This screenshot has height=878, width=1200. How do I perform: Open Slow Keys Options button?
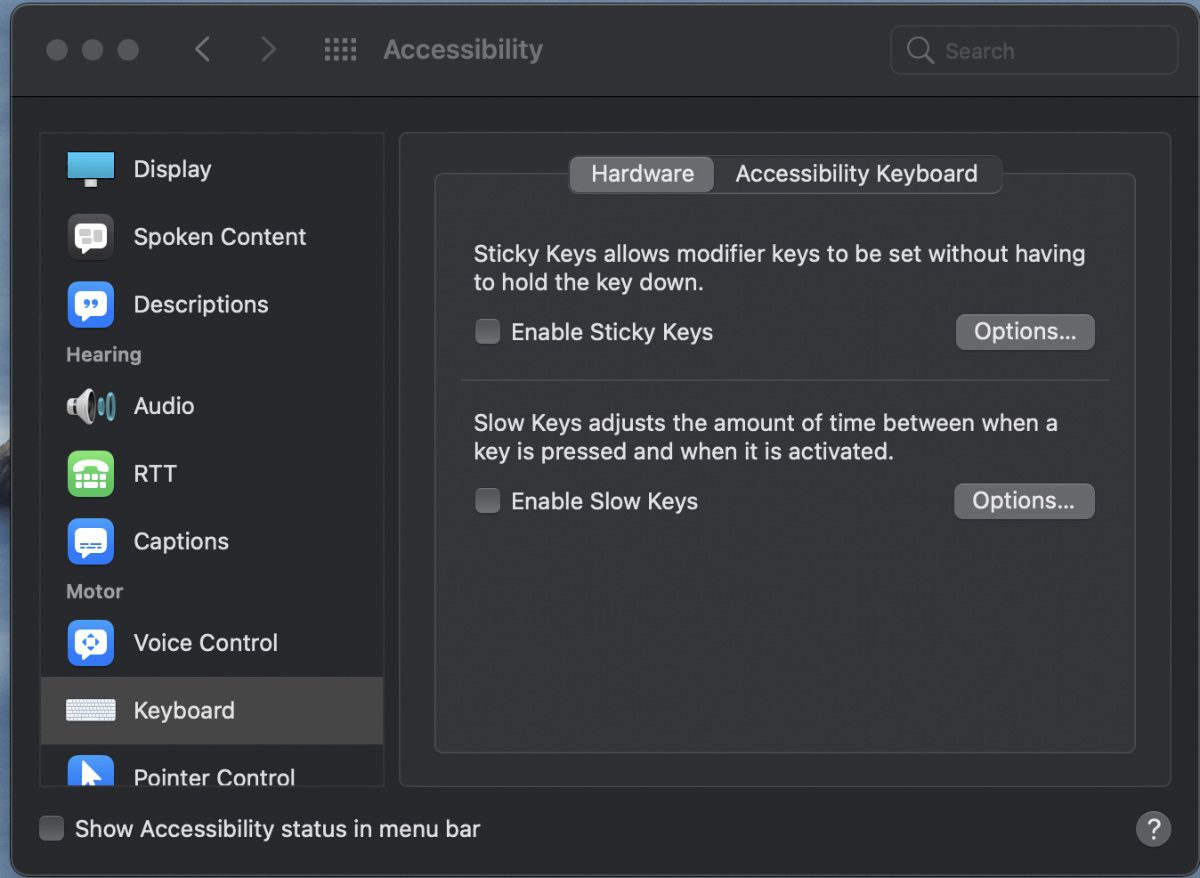pyautogui.click(x=1024, y=501)
